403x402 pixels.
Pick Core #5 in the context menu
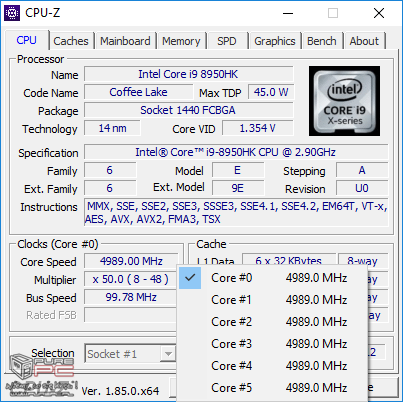[273, 388]
